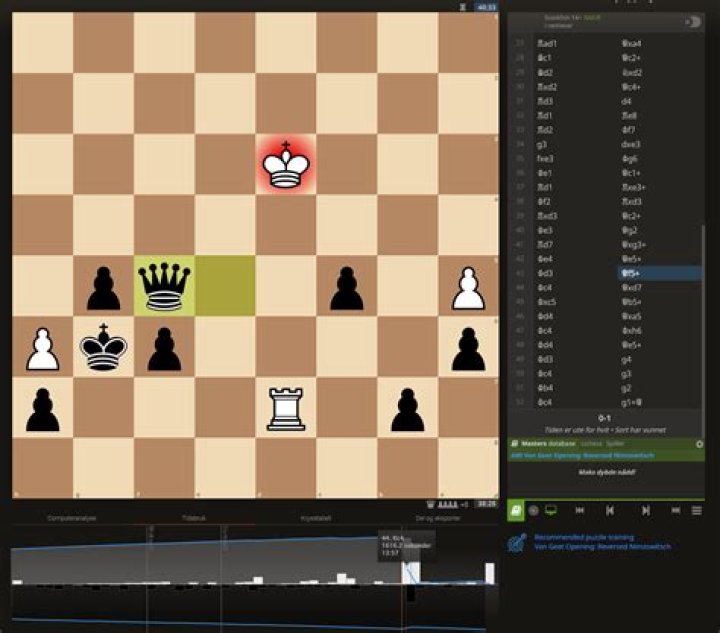
Task: Select highlighted move 43 Qf5+
Action: (x=659, y=273)
